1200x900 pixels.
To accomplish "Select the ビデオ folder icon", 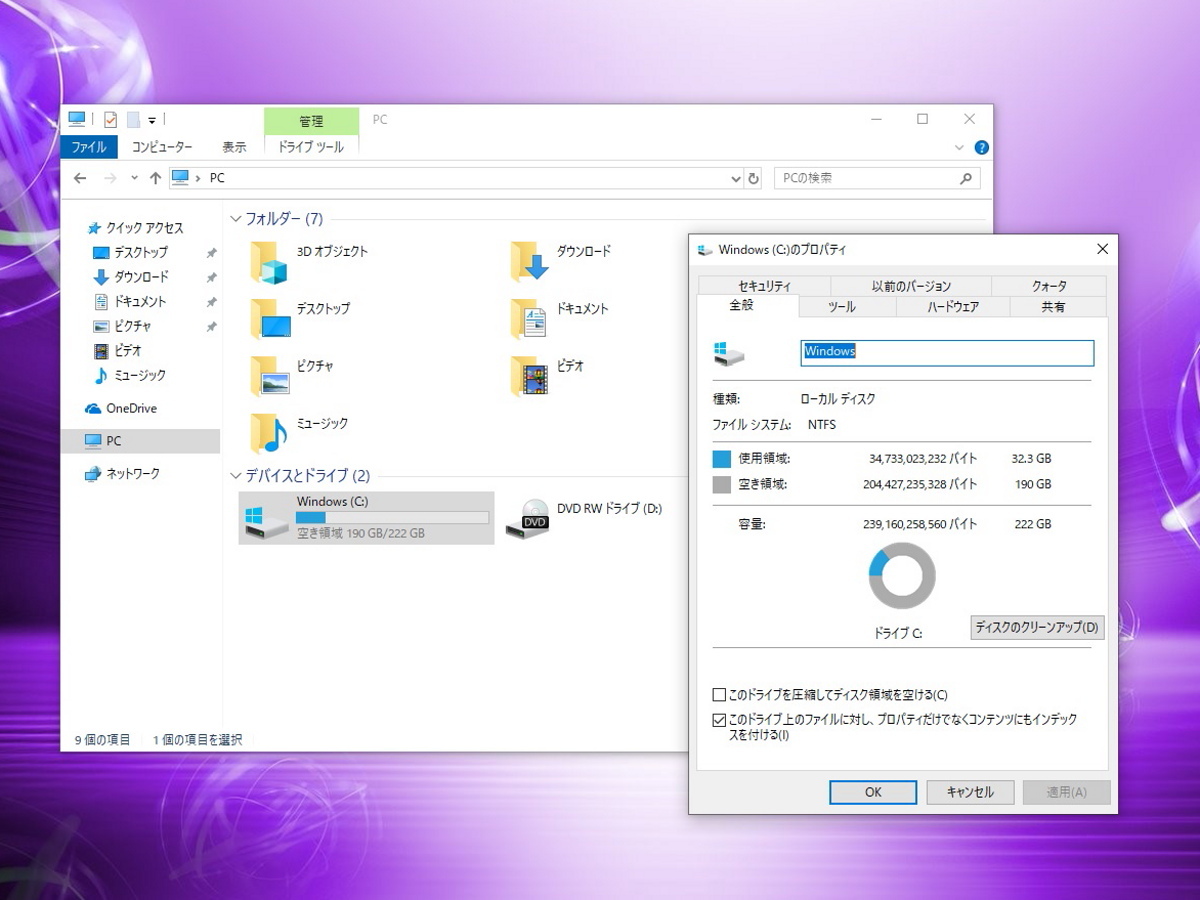I will (529, 377).
